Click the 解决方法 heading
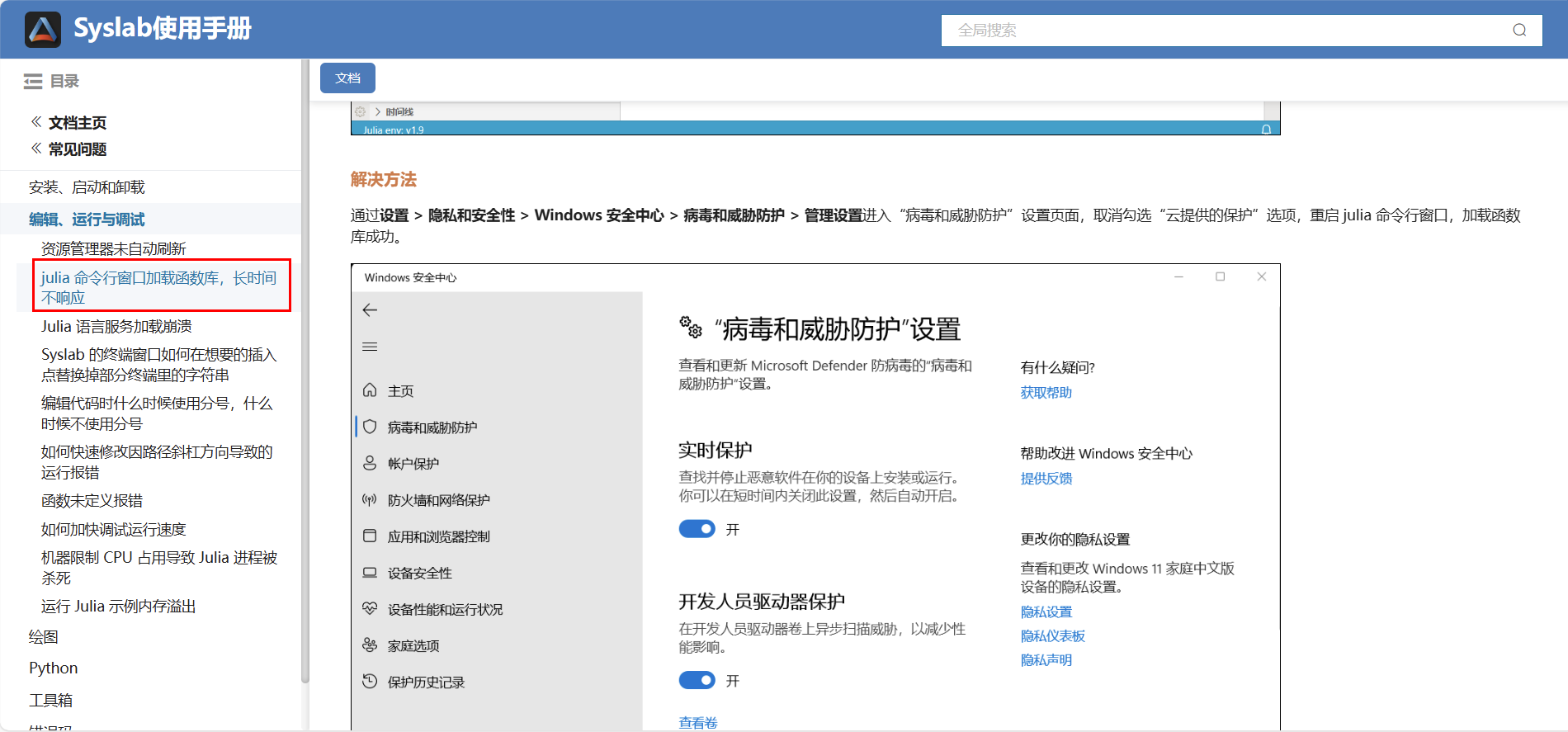The width and height of the screenshot is (1568, 732). (x=384, y=180)
